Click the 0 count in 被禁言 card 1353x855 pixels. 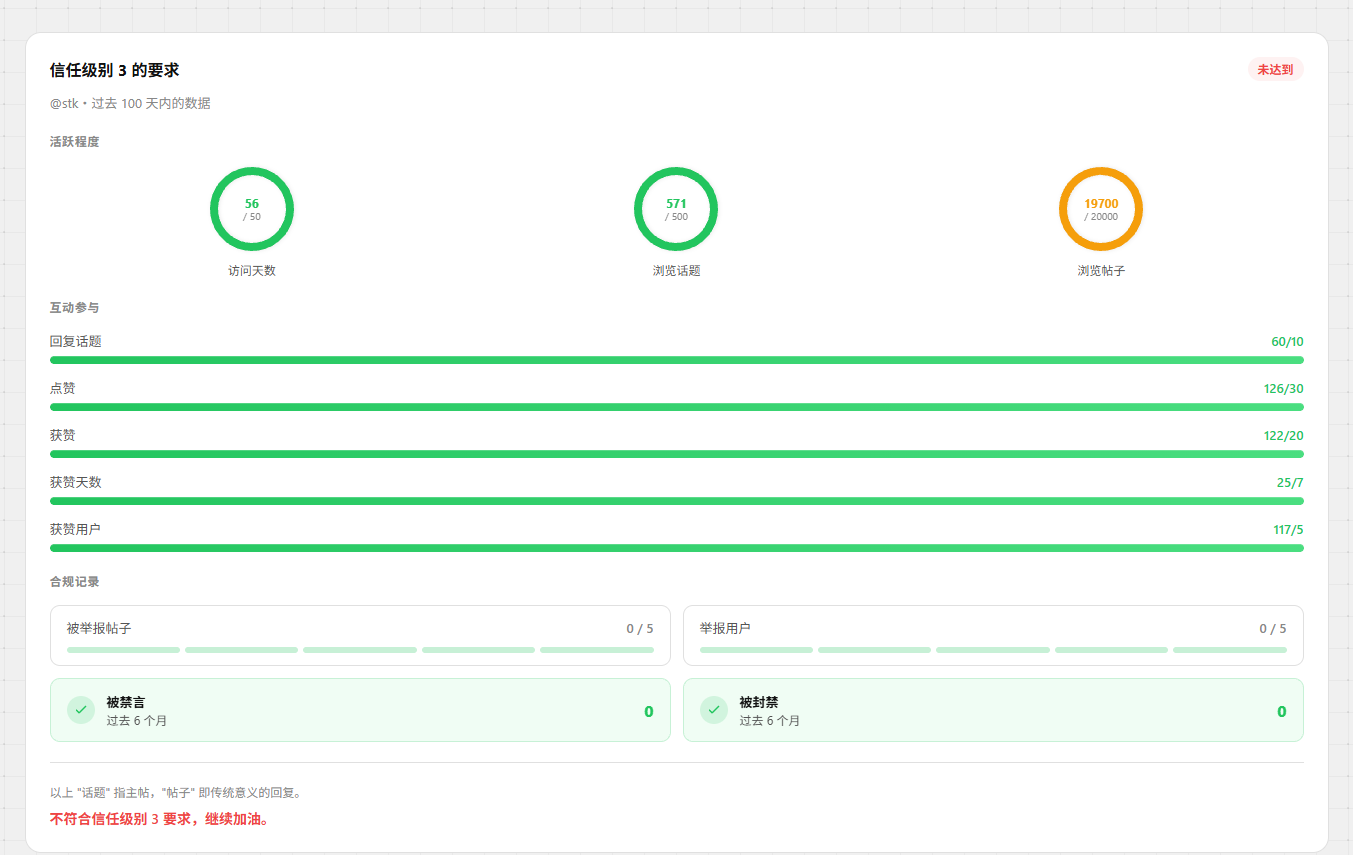649,712
